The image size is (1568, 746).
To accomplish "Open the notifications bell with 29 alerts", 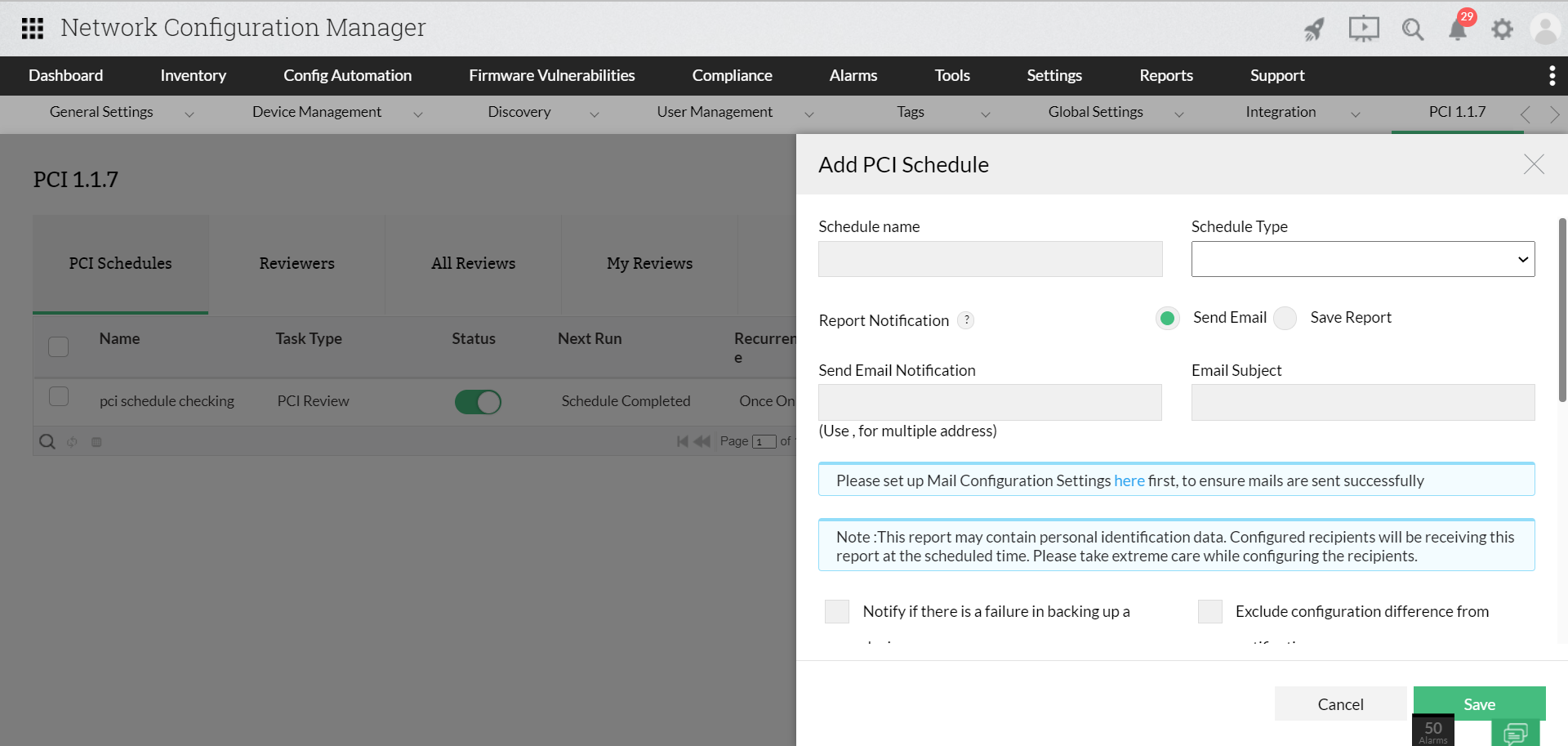I will (1459, 29).
